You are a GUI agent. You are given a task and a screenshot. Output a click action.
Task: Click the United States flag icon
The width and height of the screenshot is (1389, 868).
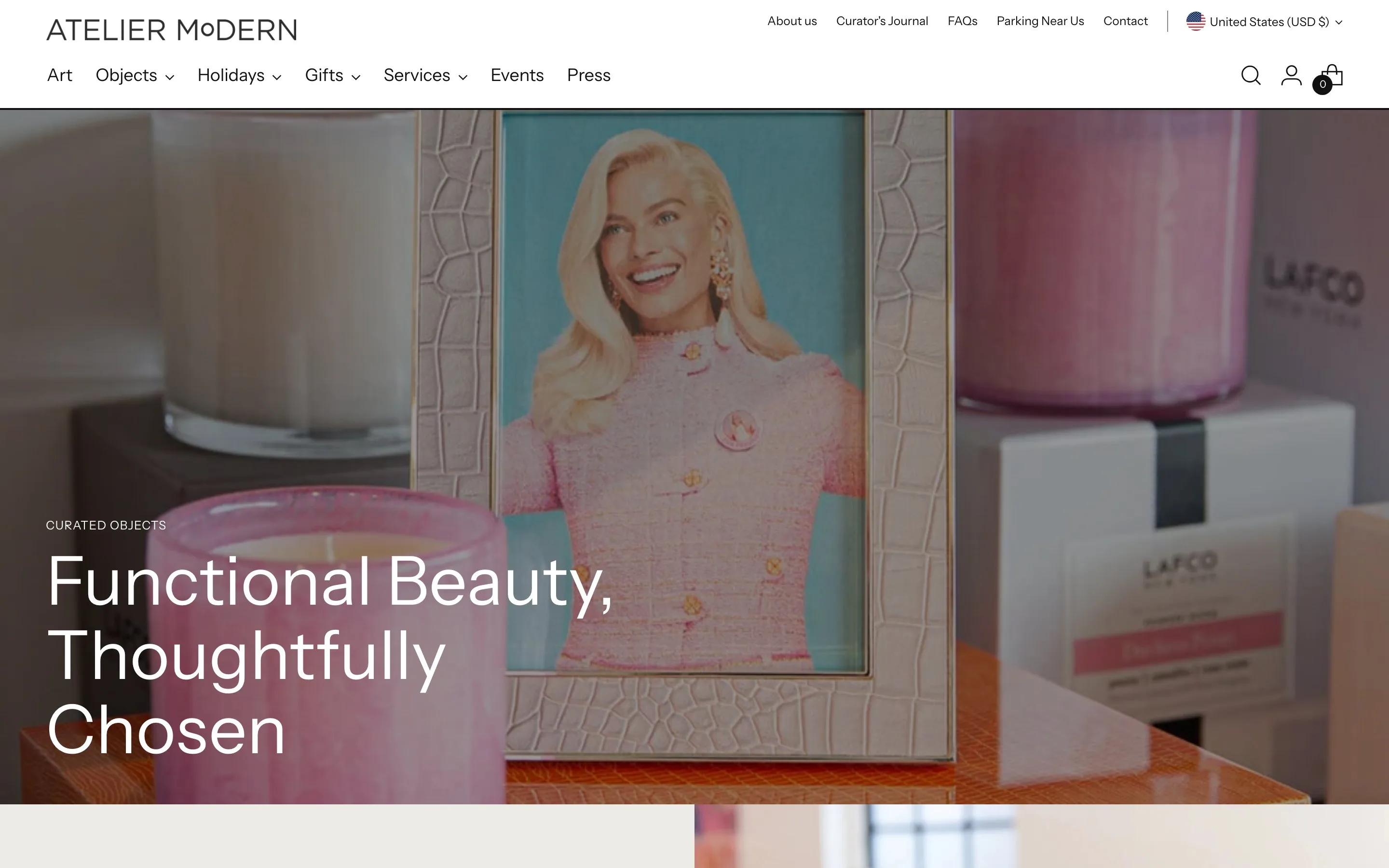[x=1196, y=21]
